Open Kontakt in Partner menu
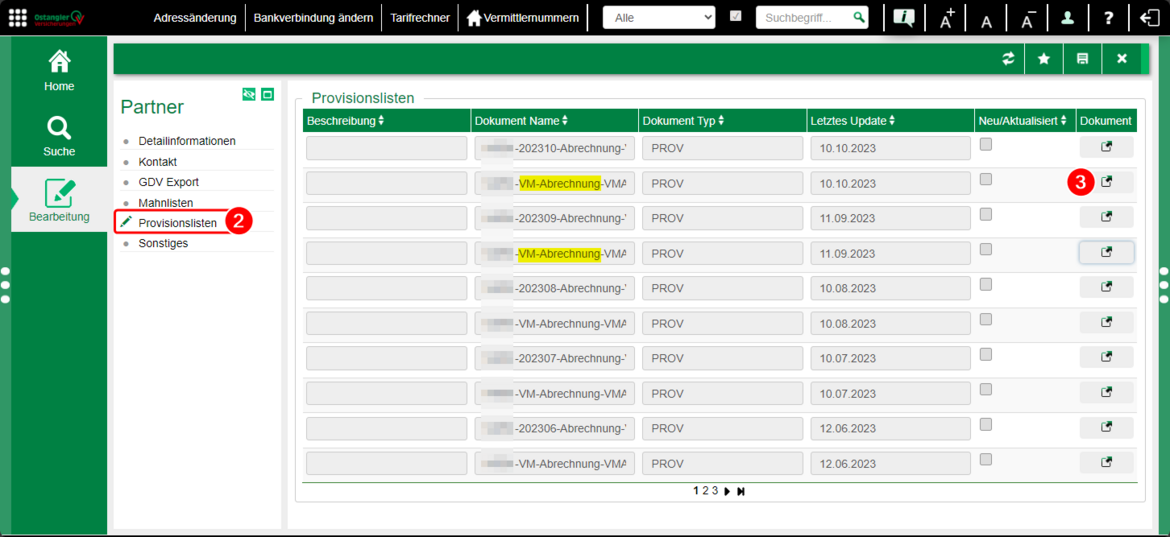The width and height of the screenshot is (1170, 537). point(157,161)
